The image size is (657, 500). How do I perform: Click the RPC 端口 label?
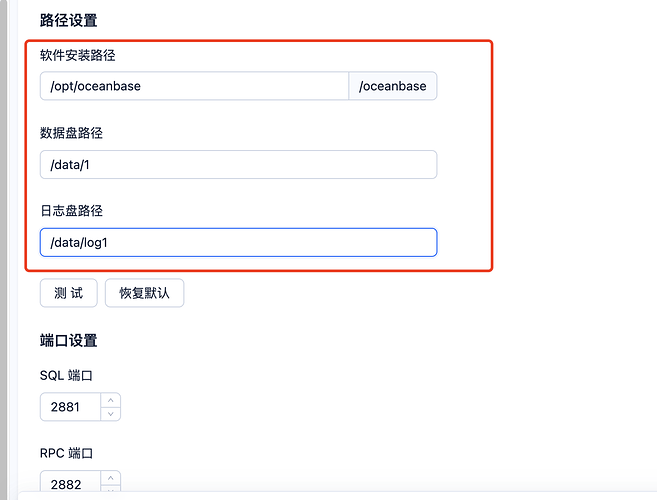tap(66, 453)
